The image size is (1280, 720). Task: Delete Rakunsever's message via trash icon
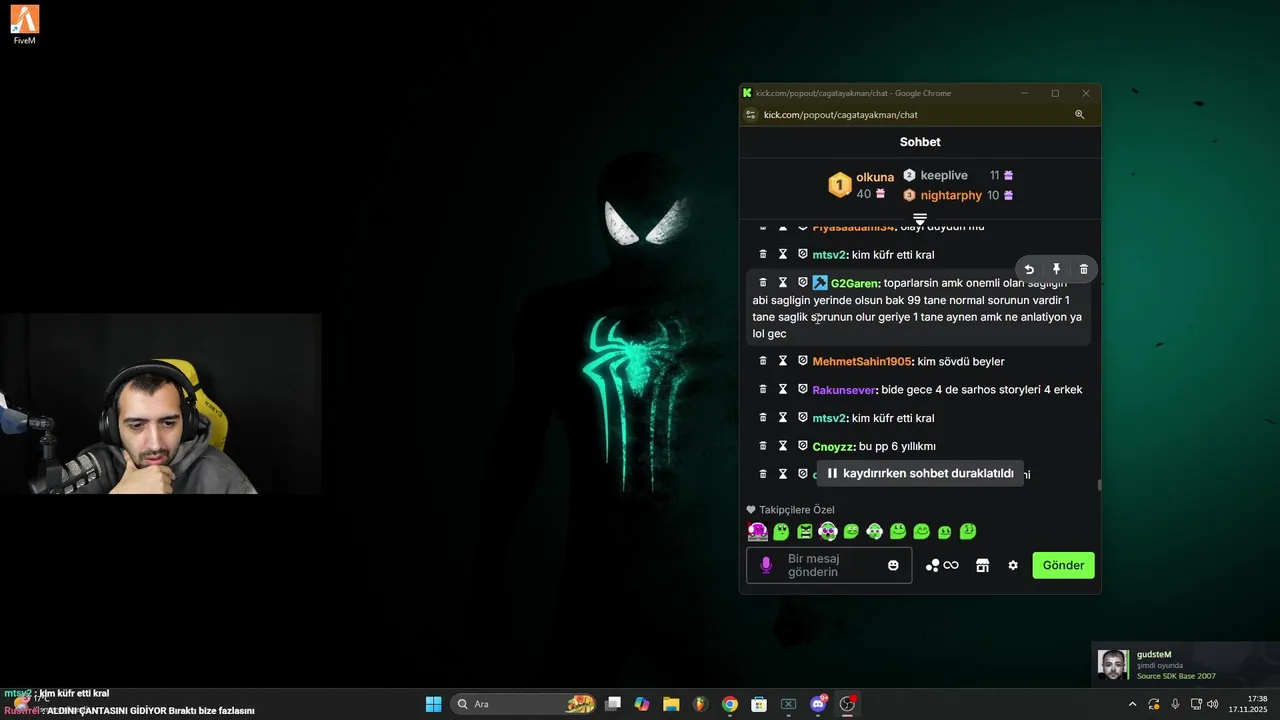[x=763, y=389]
